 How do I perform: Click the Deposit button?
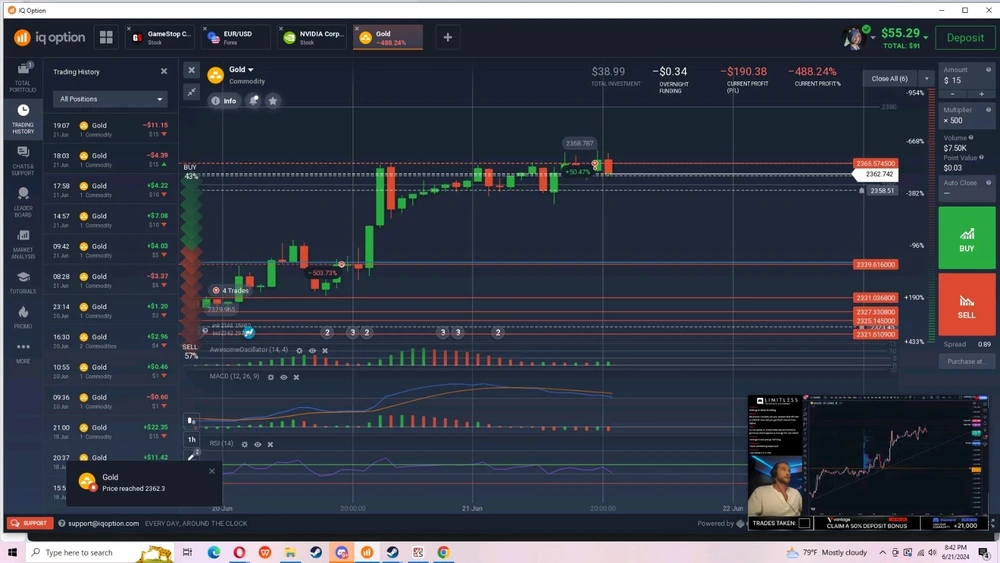(965, 38)
